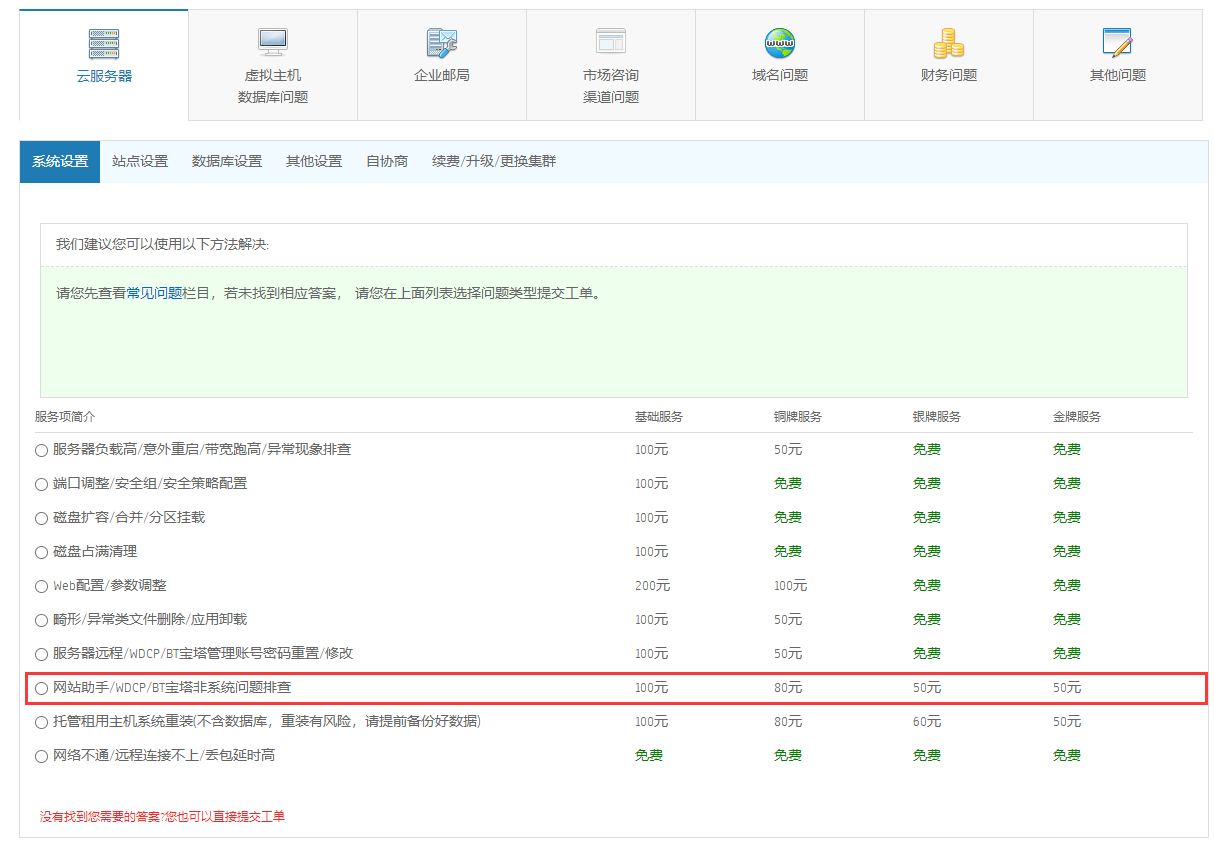This screenshot has width=1214, height=847.
Task: Click the 200元 price in Web配置 row
Action: (x=653, y=586)
